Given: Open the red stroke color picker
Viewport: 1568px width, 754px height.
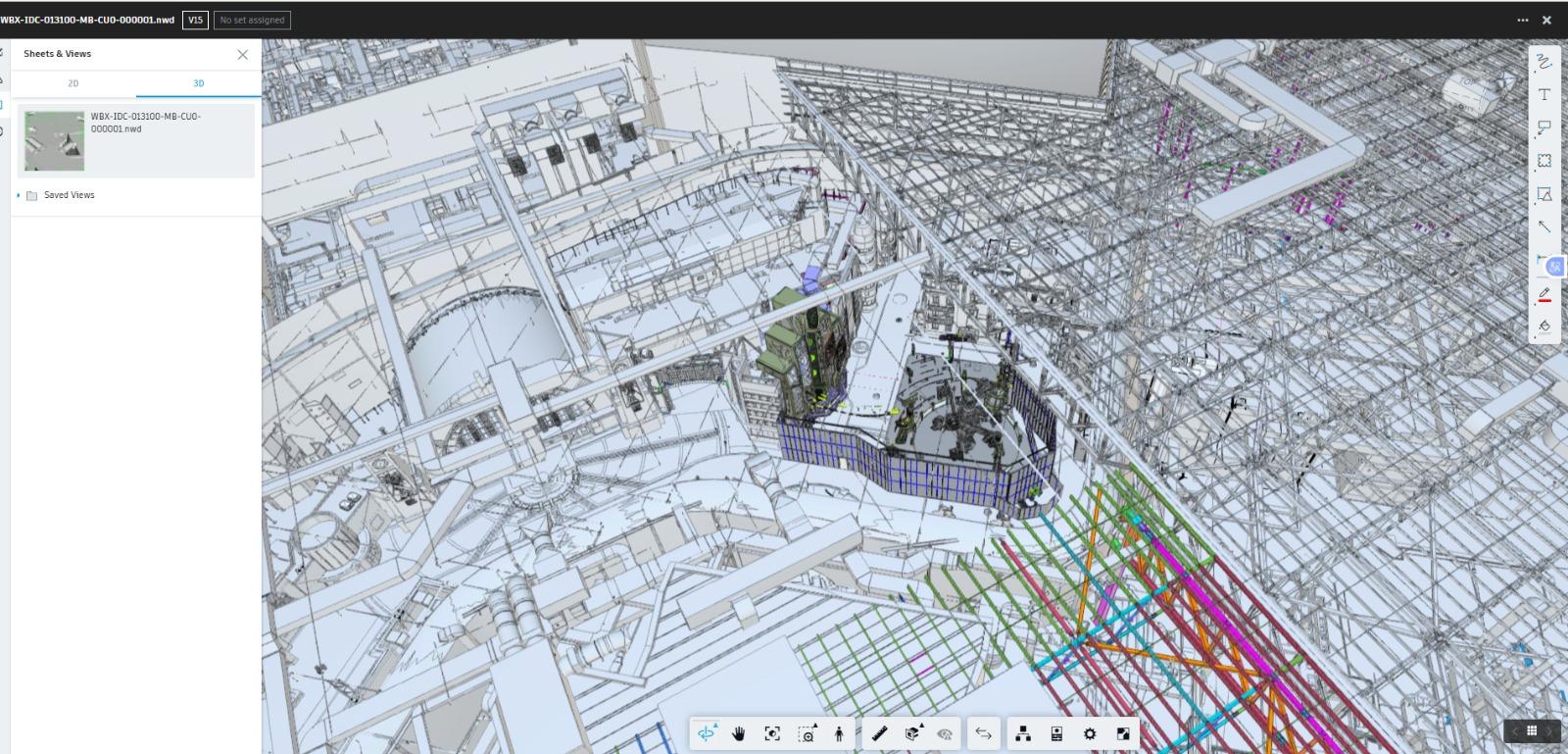Looking at the screenshot, I should [x=1544, y=294].
